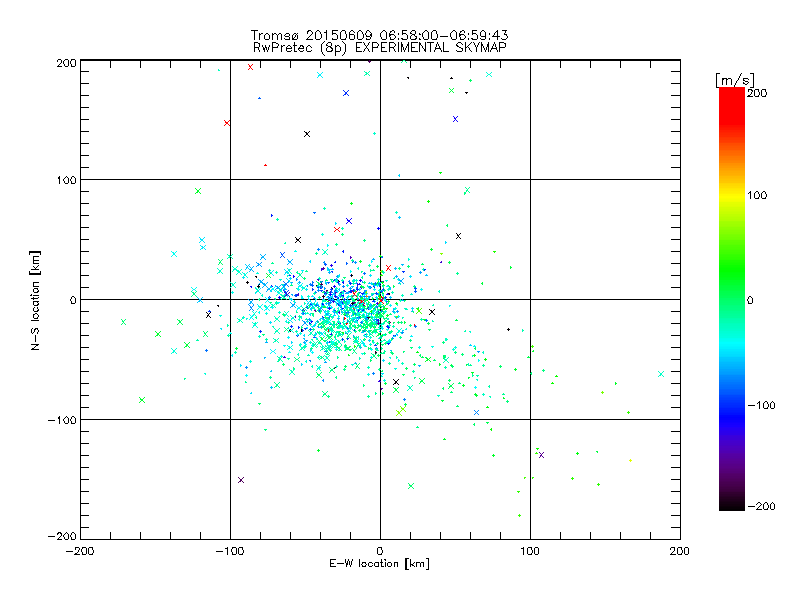Screen dimensions: 800x600
Task: Click the x-axis tick label -200
Action: [80, 551]
